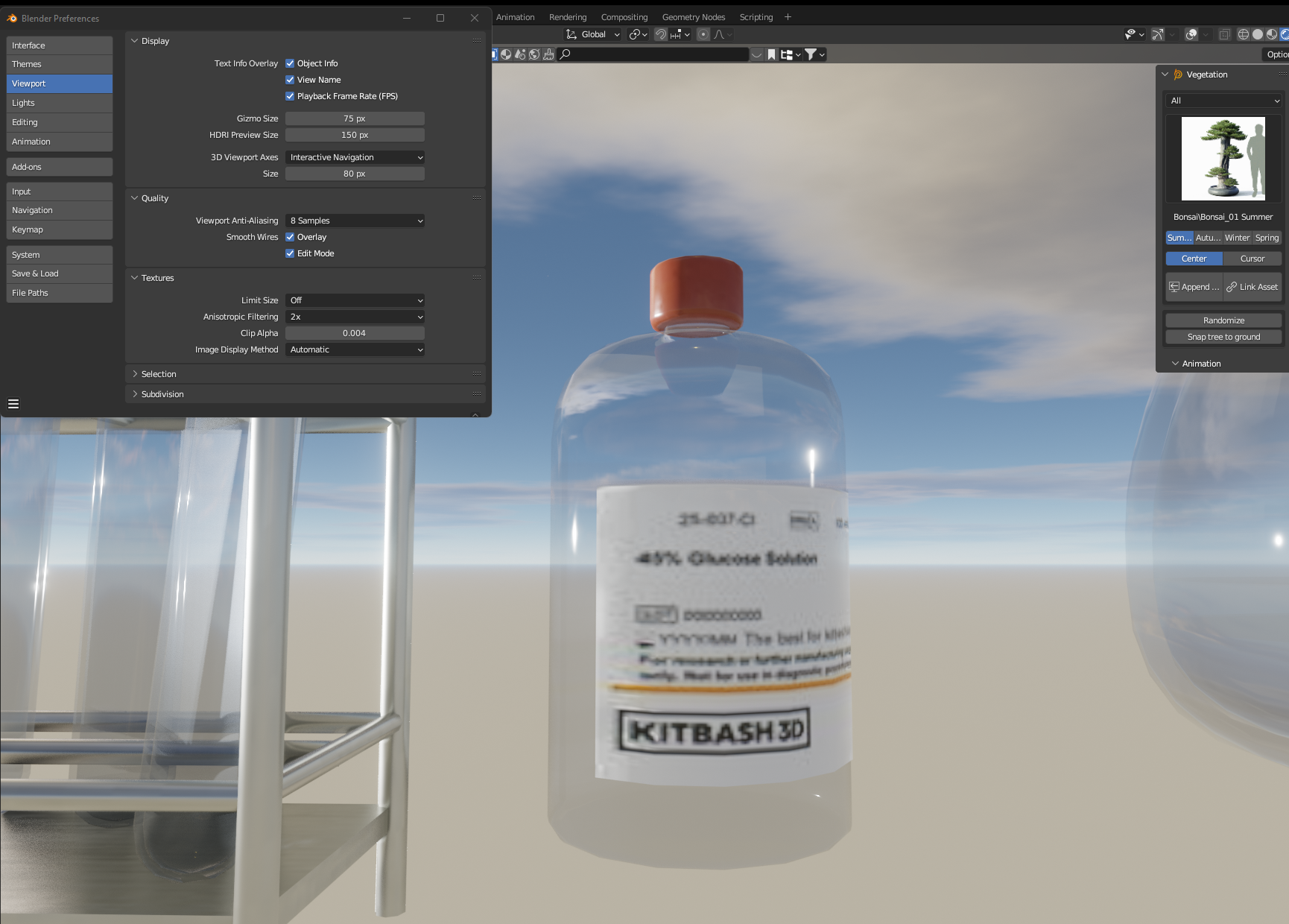Toggle Smooth Wires Overlay checkbox

pyautogui.click(x=290, y=237)
